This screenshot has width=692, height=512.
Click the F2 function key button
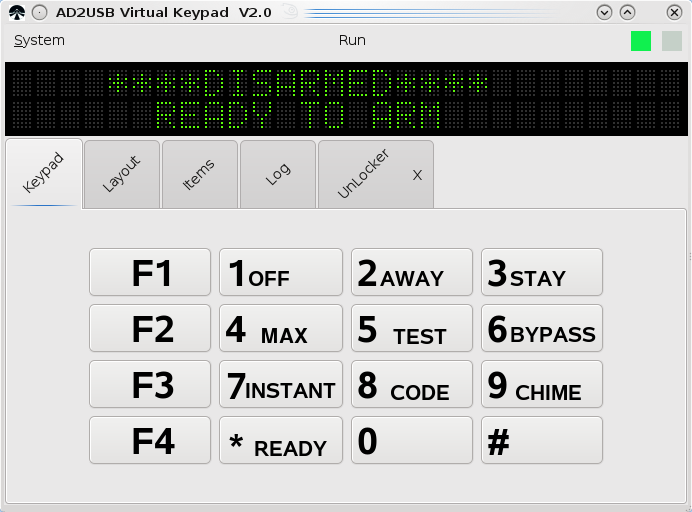click(150, 328)
